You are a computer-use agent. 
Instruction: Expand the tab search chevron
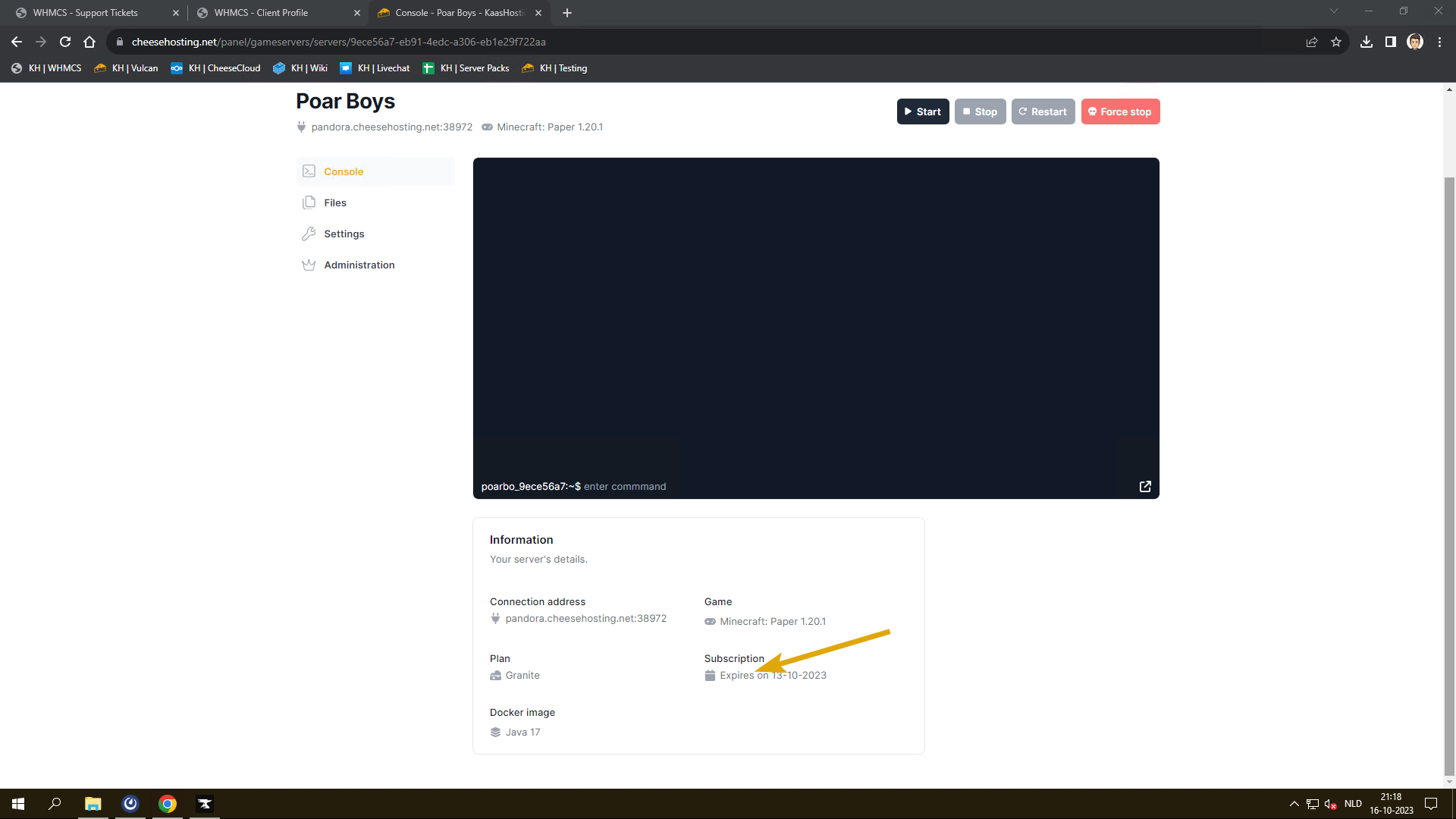click(x=1334, y=11)
